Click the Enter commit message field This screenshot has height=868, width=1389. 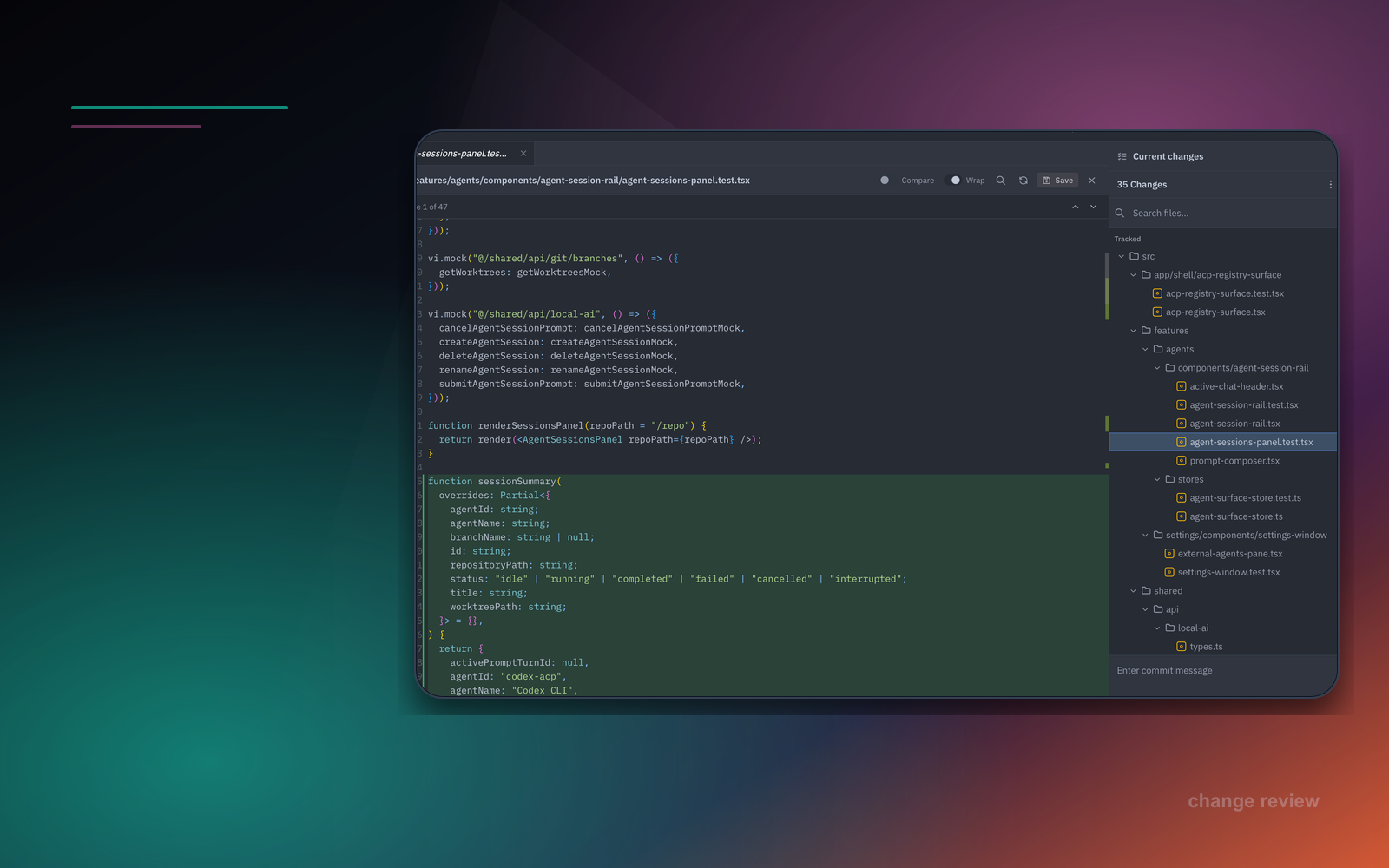(x=1223, y=671)
